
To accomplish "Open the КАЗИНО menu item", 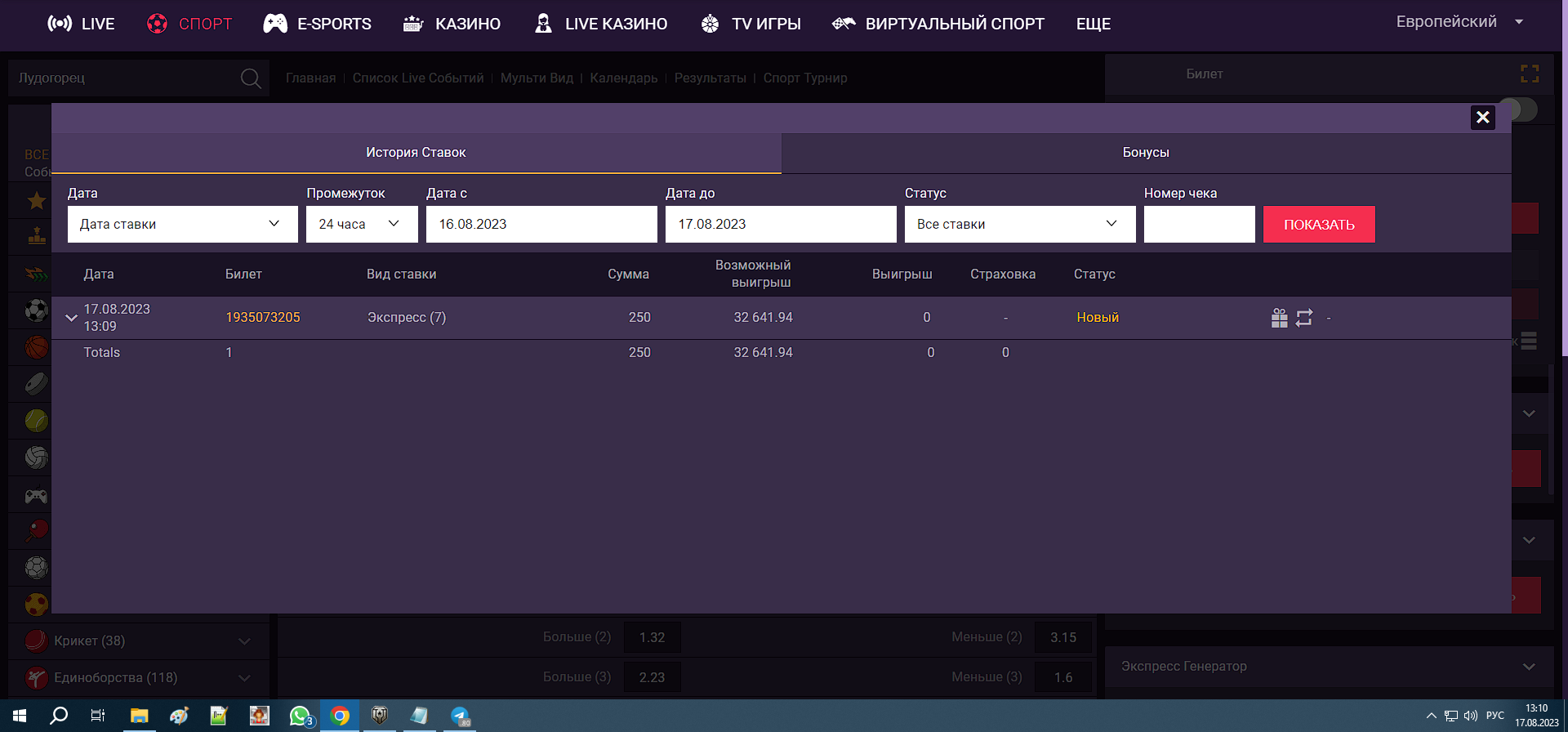I will tap(452, 24).
